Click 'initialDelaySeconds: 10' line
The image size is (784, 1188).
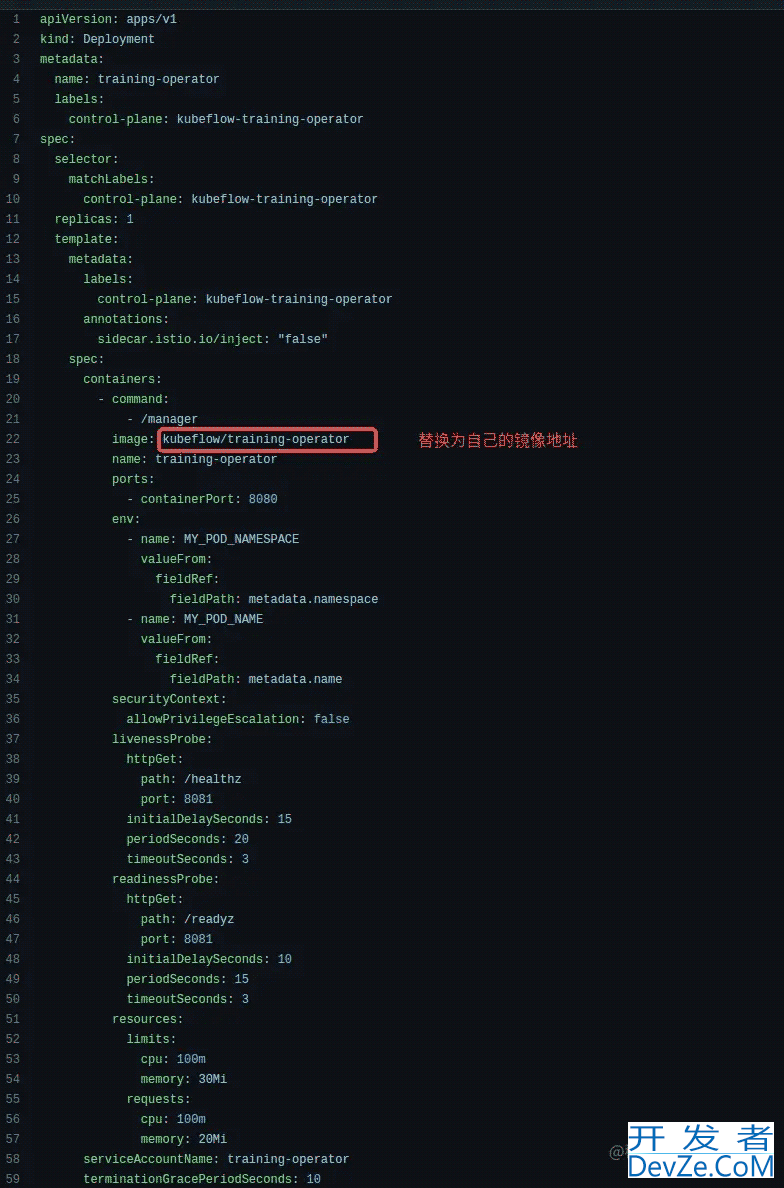coord(209,959)
